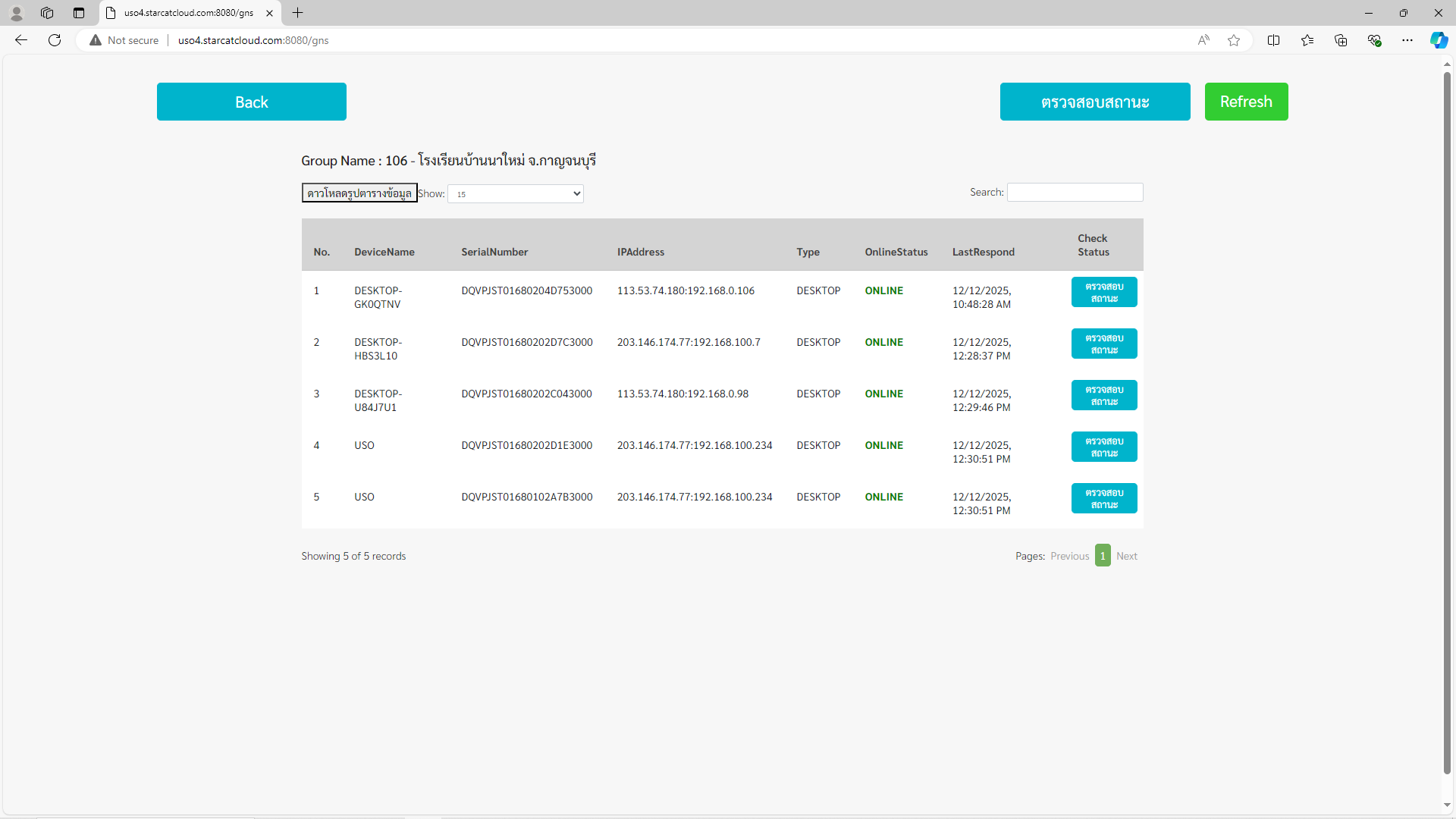
Task: Click the browser back arrow icon
Action: (x=21, y=40)
